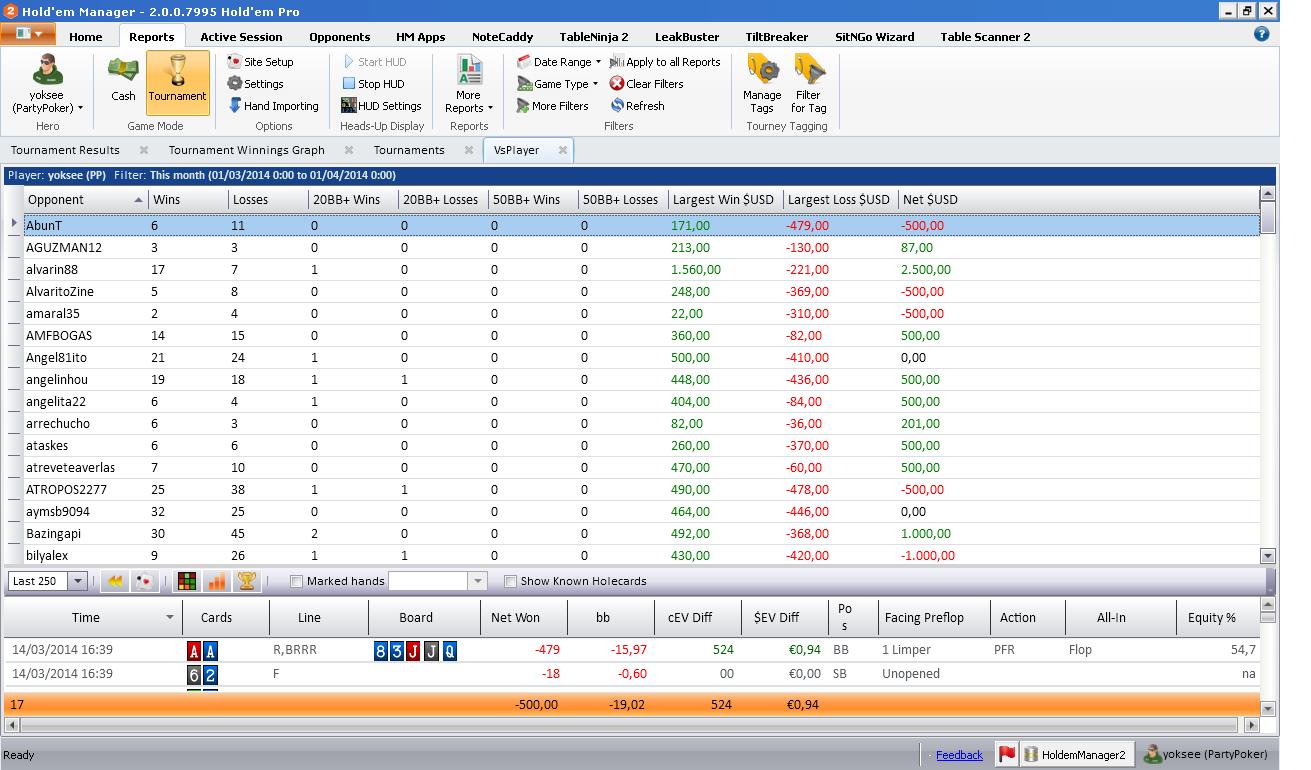Open the More Reports dropdown
The image size is (1311, 770).
pyautogui.click(x=469, y=84)
